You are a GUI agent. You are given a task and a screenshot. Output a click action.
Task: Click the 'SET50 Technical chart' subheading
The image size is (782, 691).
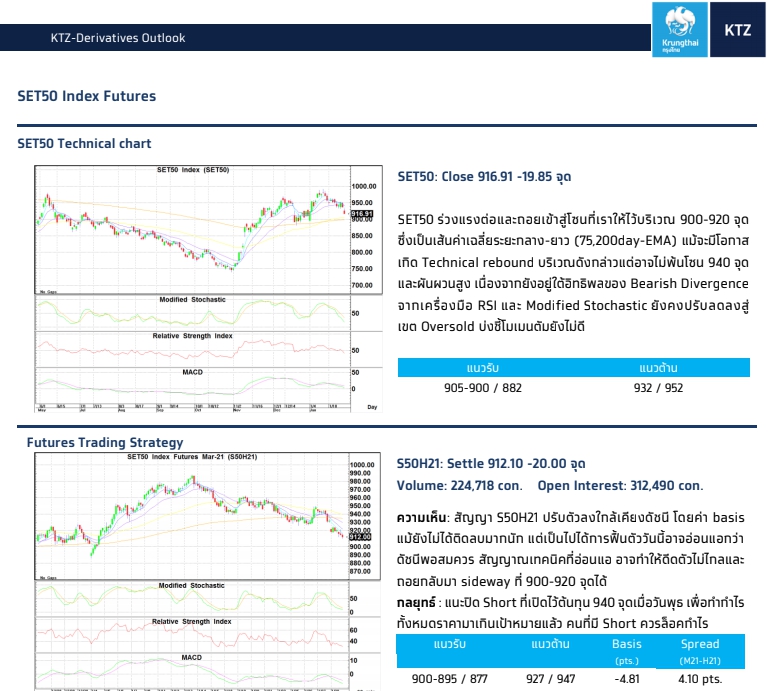pos(84,144)
